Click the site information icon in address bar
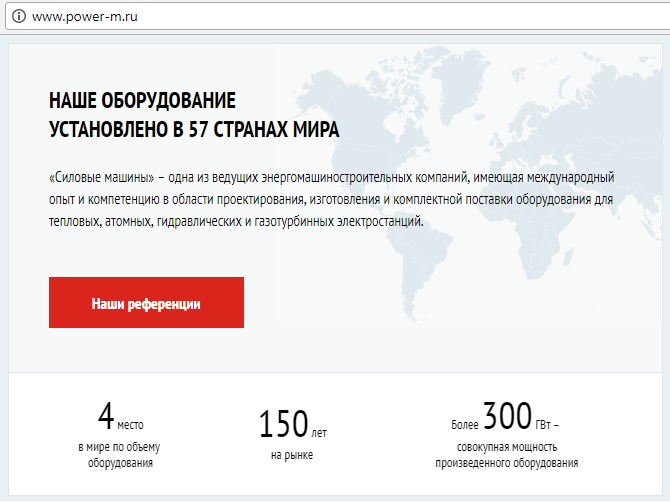Image resolution: width=670 pixels, height=502 pixels. tap(18, 17)
